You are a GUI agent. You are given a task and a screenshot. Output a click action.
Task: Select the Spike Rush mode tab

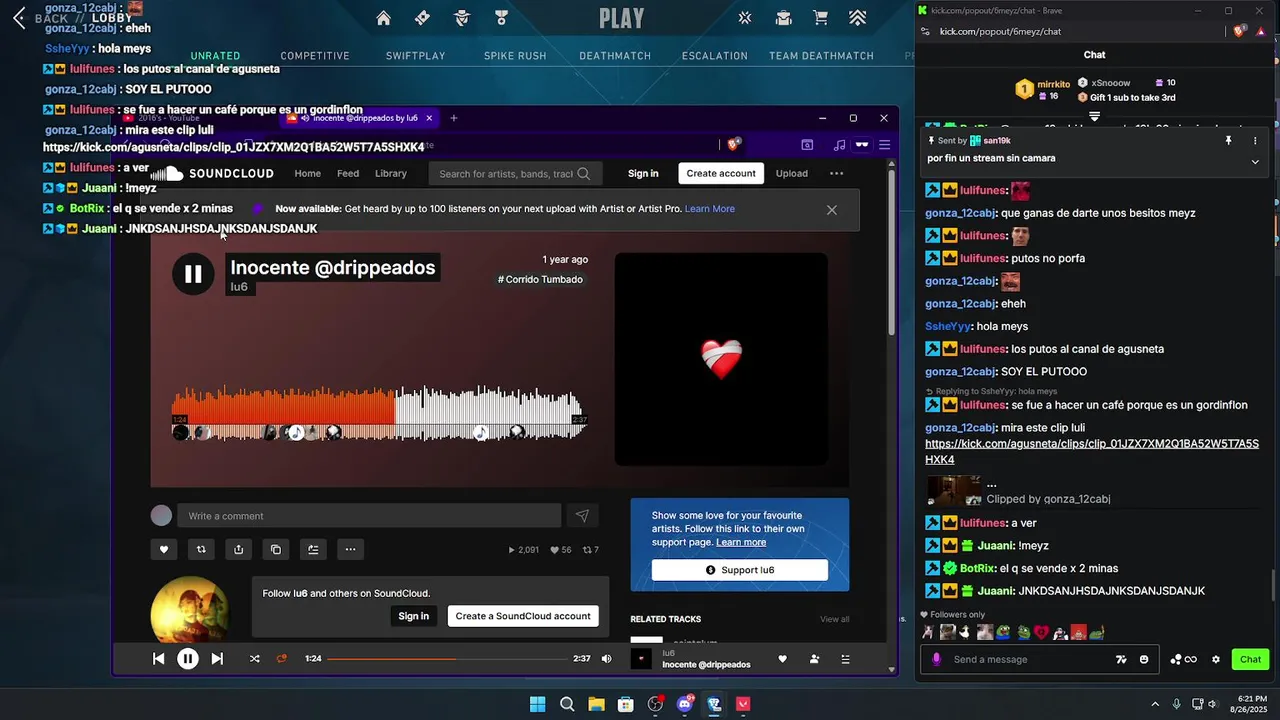coord(515,56)
